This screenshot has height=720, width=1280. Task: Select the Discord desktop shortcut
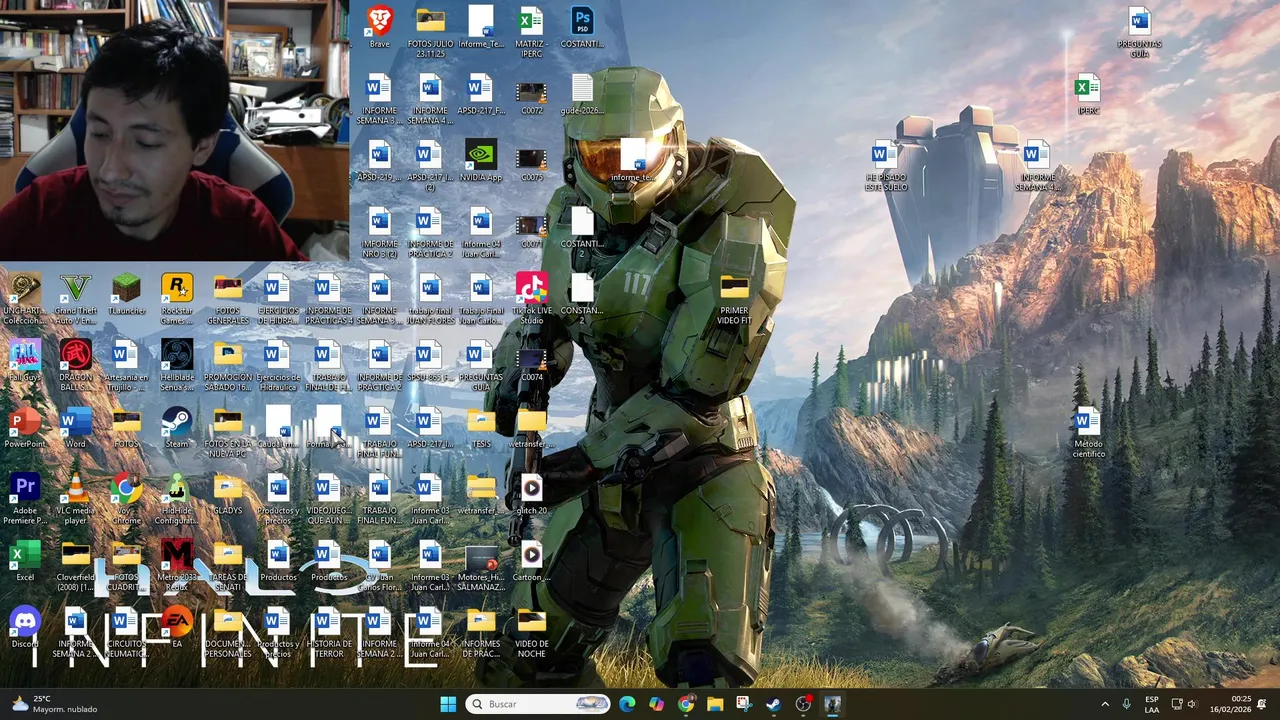(x=24, y=628)
